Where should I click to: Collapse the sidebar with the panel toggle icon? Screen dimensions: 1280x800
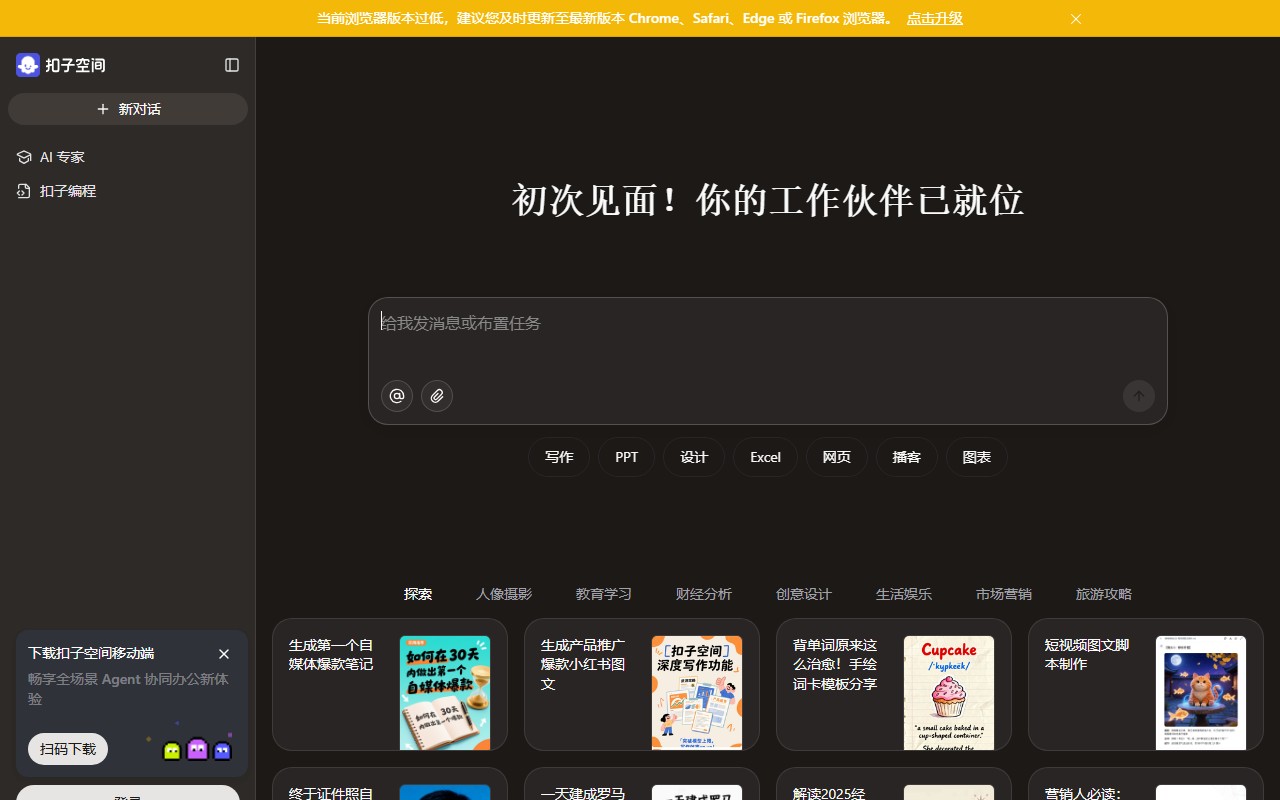point(232,65)
